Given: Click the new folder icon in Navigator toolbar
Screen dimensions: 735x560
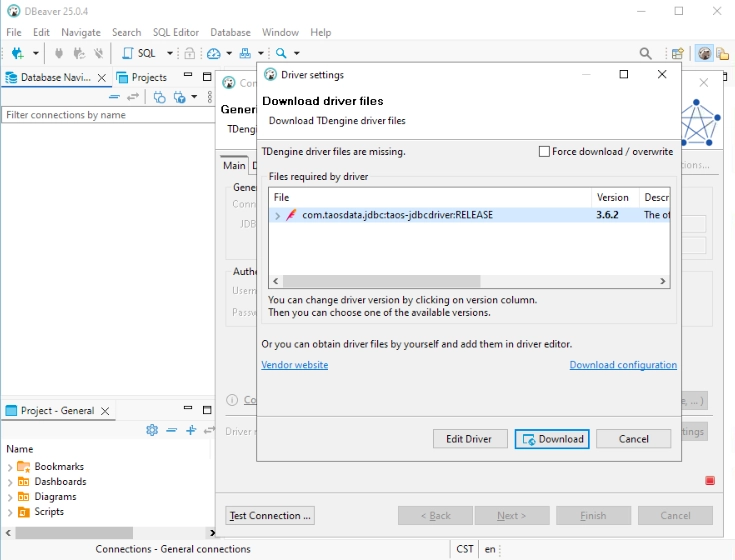Looking at the screenshot, I should point(159,97).
